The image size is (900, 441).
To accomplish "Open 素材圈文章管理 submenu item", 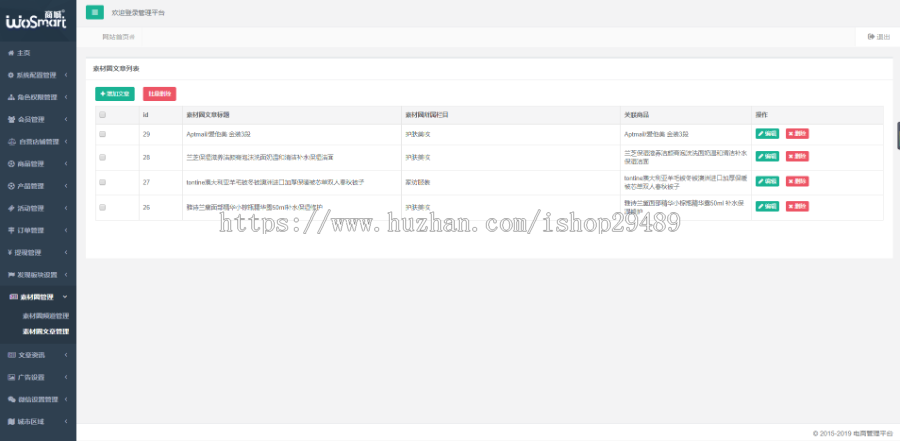I will click(x=46, y=331).
